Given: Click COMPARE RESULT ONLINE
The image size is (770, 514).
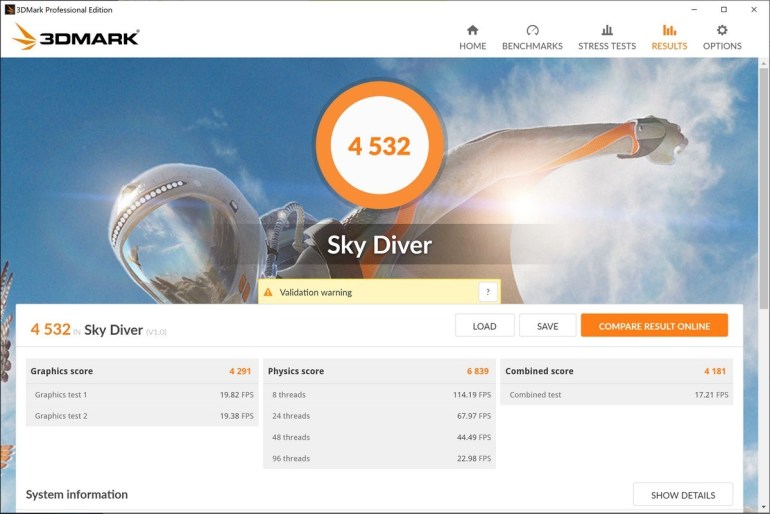Looking at the screenshot, I should [x=654, y=326].
